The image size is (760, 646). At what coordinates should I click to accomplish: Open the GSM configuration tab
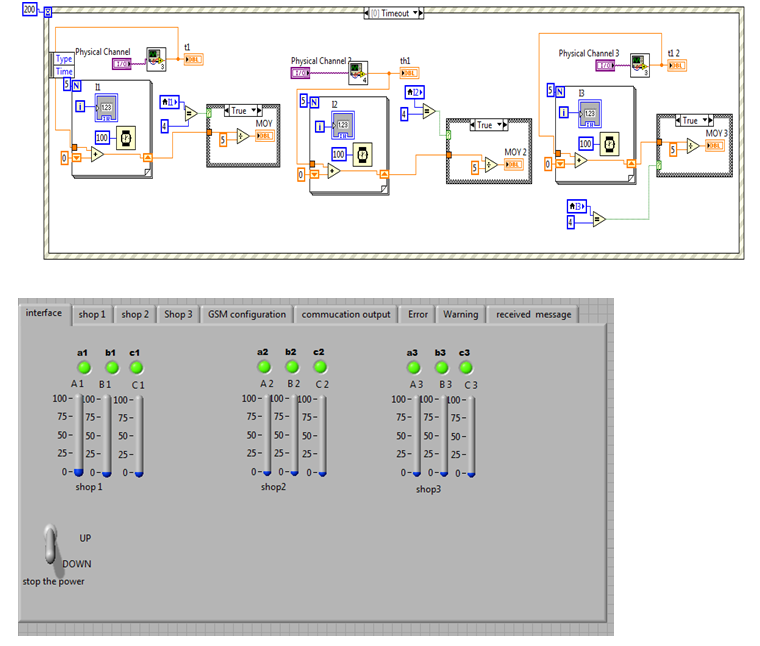(x=247, y=314)
